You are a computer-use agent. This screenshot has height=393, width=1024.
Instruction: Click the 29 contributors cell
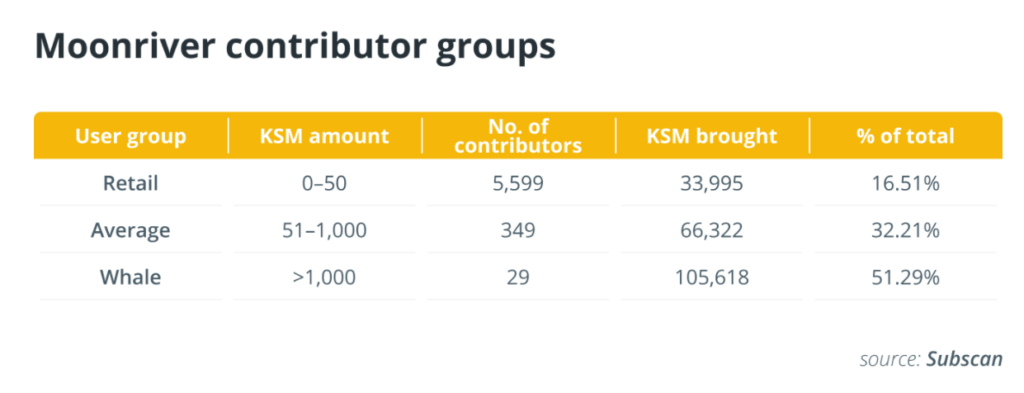(518, 277)
